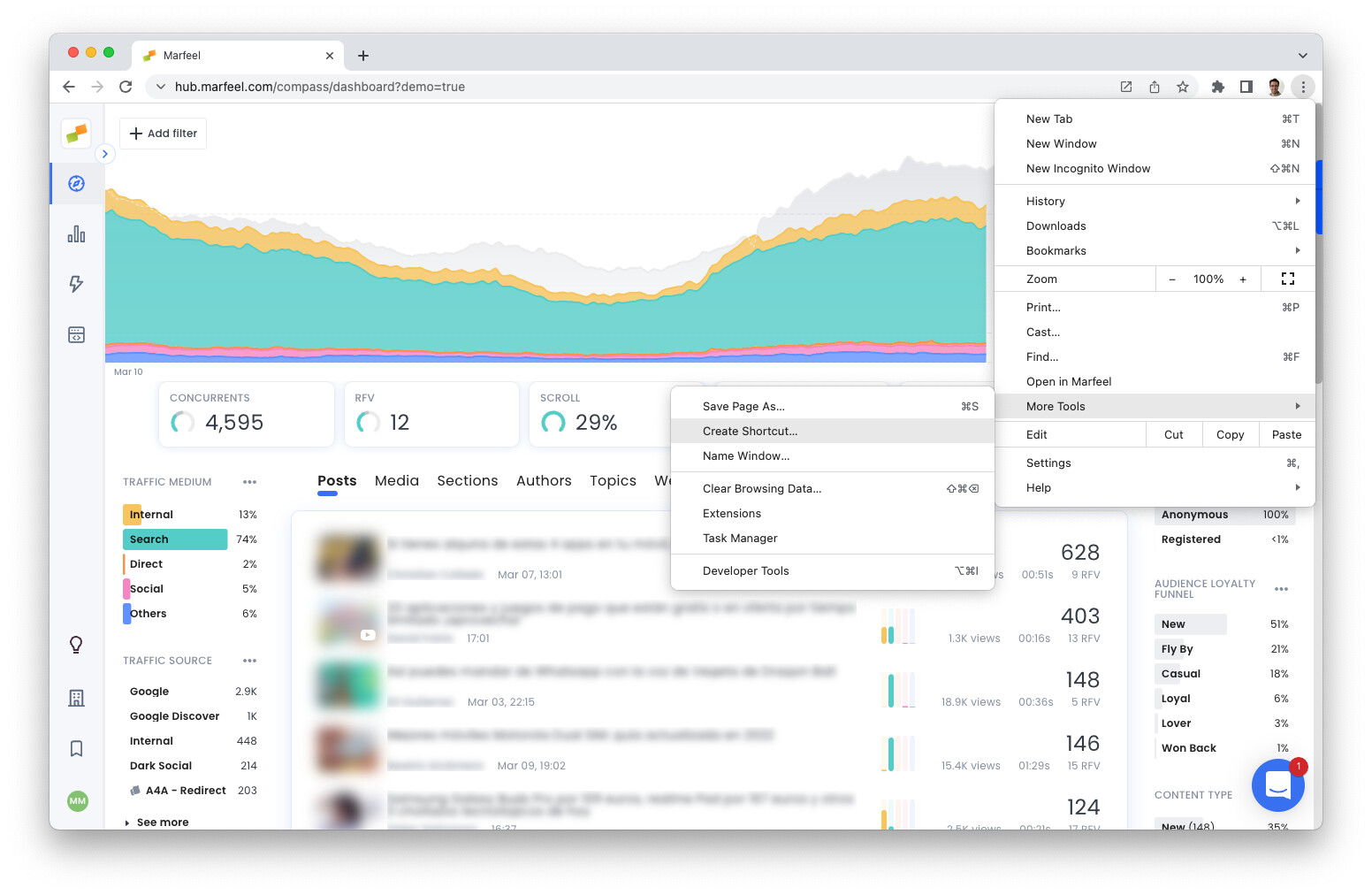Screen dimensions: 1372x895
Task: Select the building icon in the sidebar
Action: click(x=76, y=697)
